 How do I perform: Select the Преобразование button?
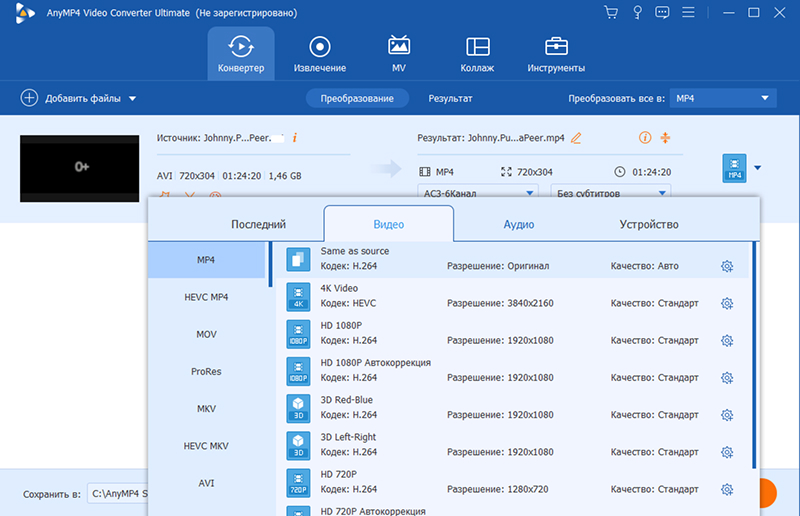pyautogui.click(x=357, y=99)
